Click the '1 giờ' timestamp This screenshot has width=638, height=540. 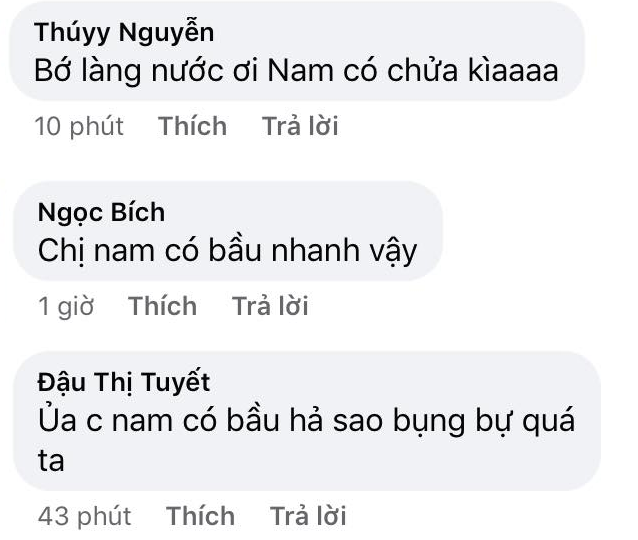point(65,306)
